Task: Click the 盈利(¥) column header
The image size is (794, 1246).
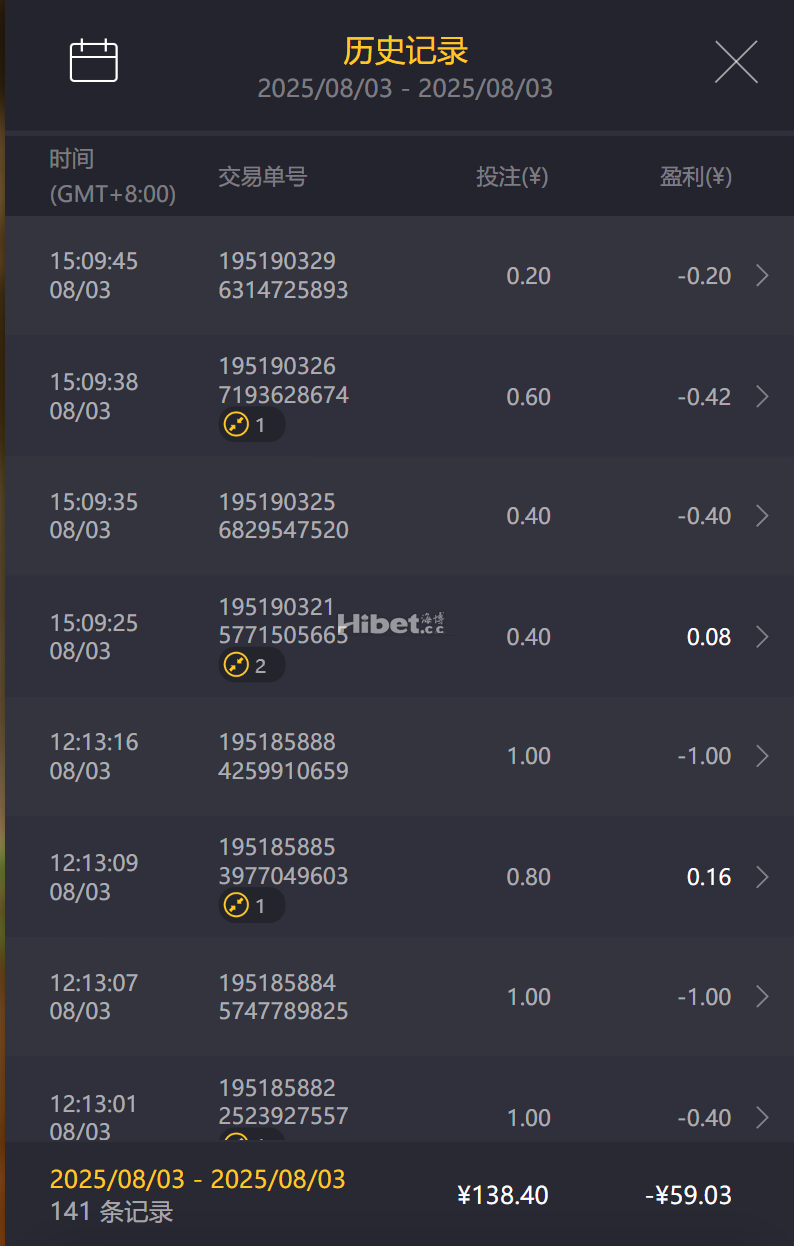Action: [x=695, y=177]
